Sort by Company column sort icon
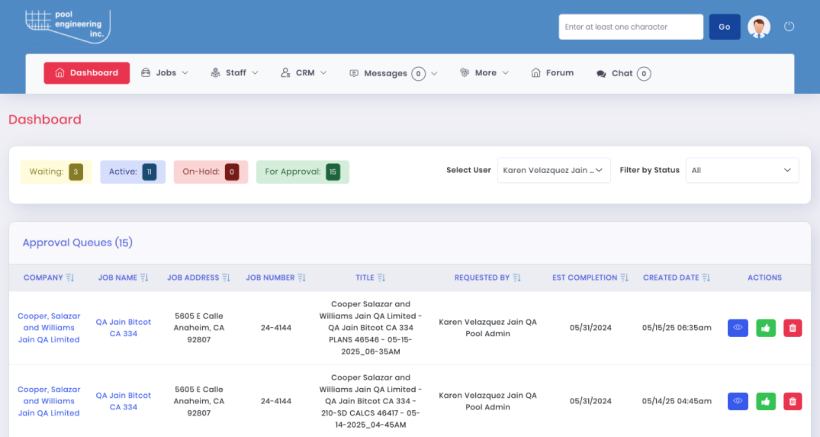 coord(71,278)
